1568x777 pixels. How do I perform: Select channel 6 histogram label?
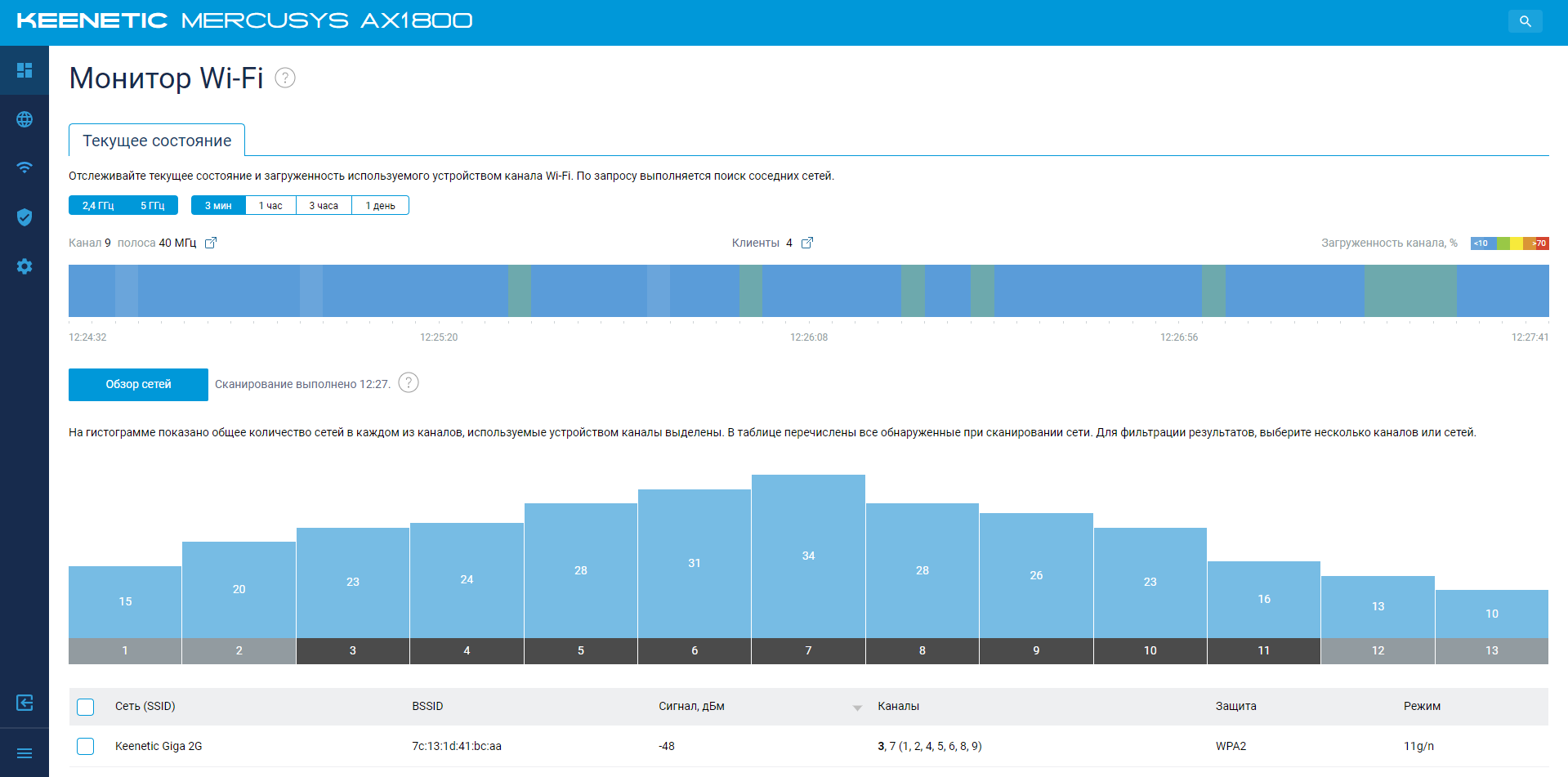pos(695,650)
